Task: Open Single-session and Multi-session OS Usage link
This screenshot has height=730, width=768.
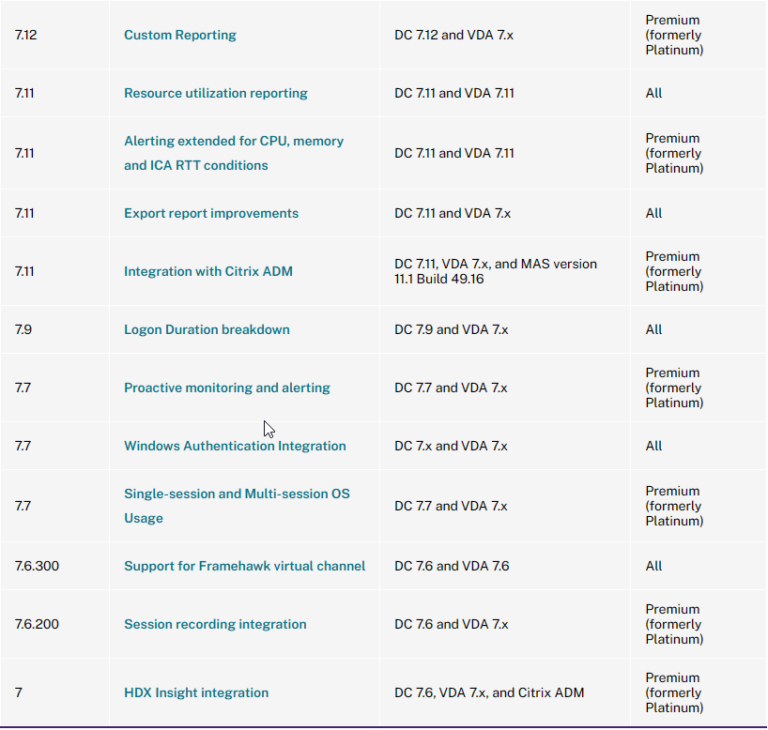Action: [x=236, y=494]
